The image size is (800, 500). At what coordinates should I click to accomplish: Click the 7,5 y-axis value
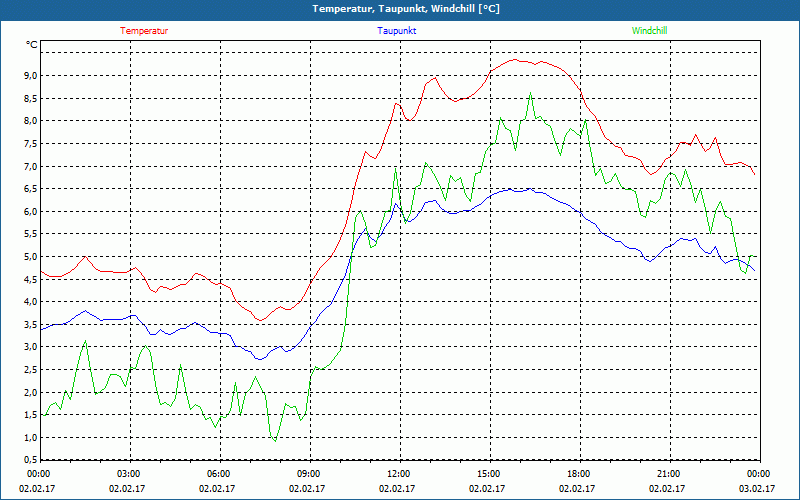pyautogui.click(x=31, y=144)
